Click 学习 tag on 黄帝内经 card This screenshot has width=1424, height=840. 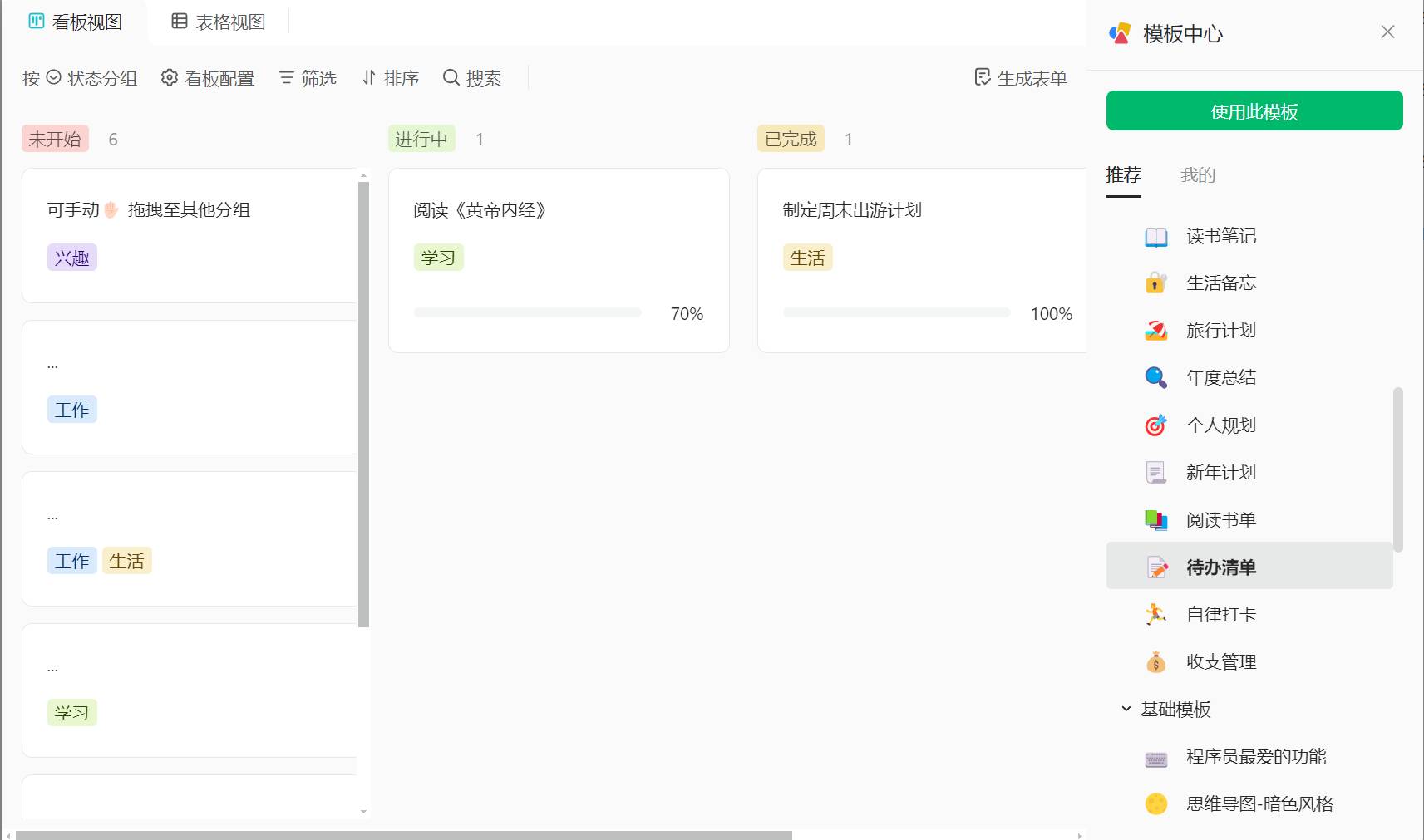pyautogui.click(x=439, y=258)
